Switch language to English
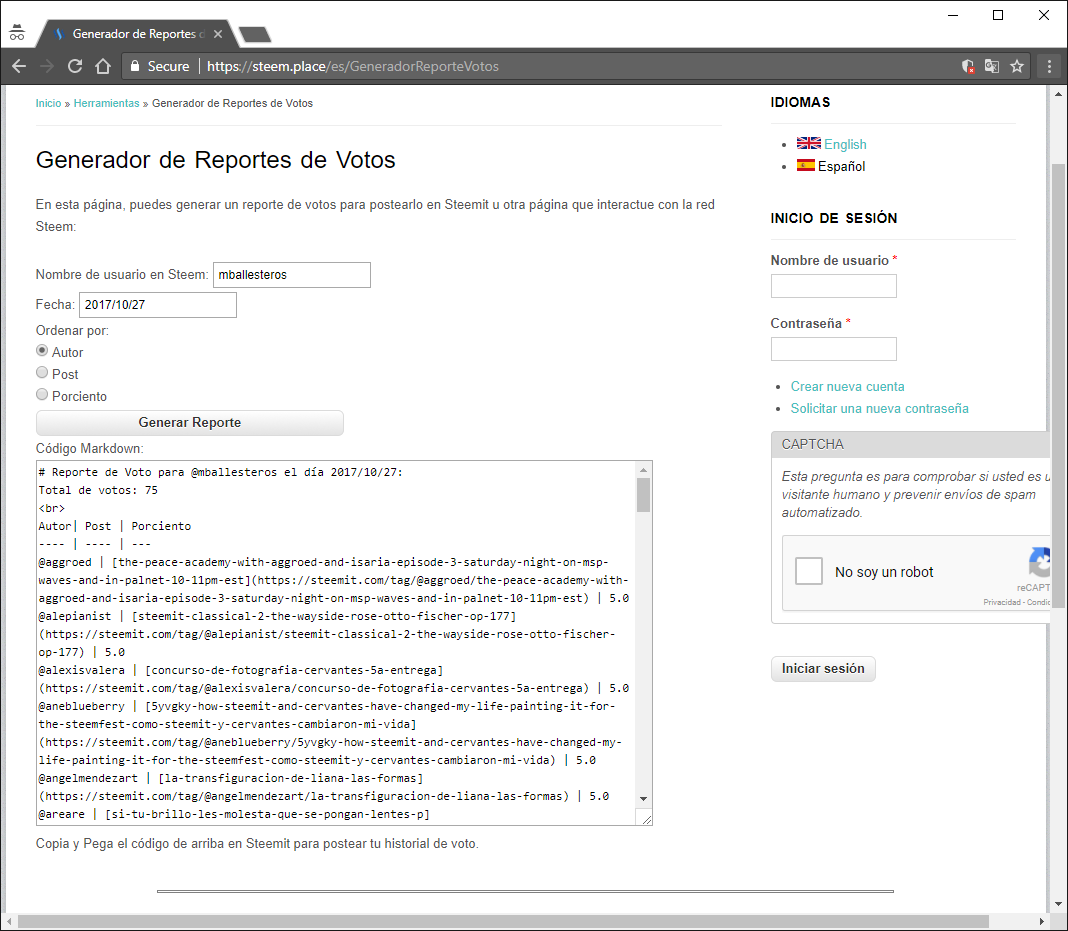 [x=845, y=144]
